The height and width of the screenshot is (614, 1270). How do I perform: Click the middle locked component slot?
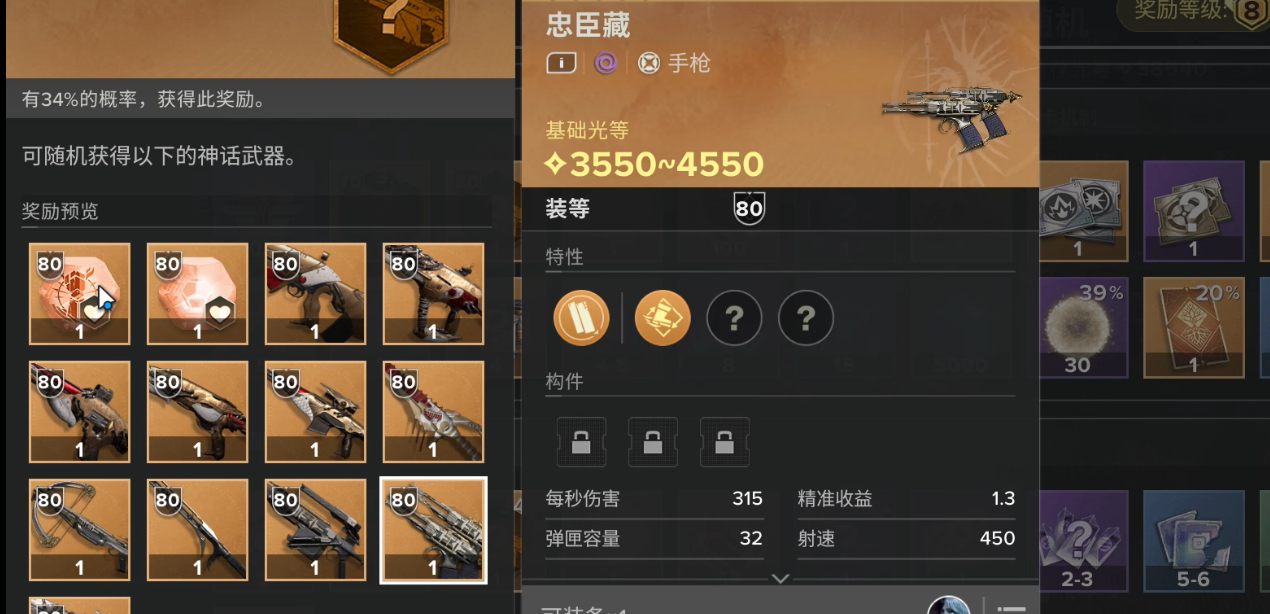coord(653,442)
